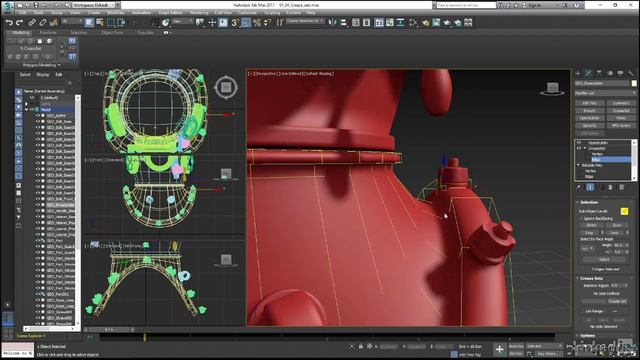Open the Modify panel tab icon
Image resolution: width=640 pixels, height=360 pixels.
click(x=589, y=73)
